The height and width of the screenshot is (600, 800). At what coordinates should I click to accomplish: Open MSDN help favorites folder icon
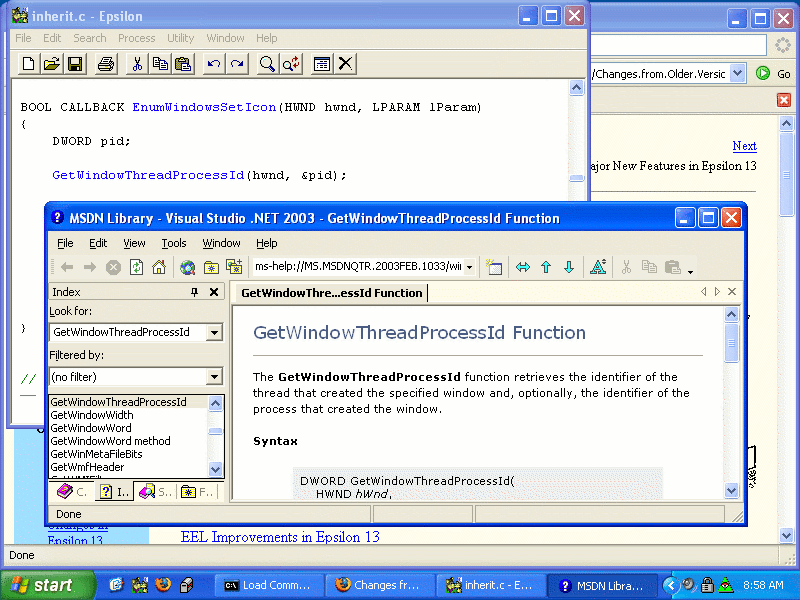(x=211, y=267)
